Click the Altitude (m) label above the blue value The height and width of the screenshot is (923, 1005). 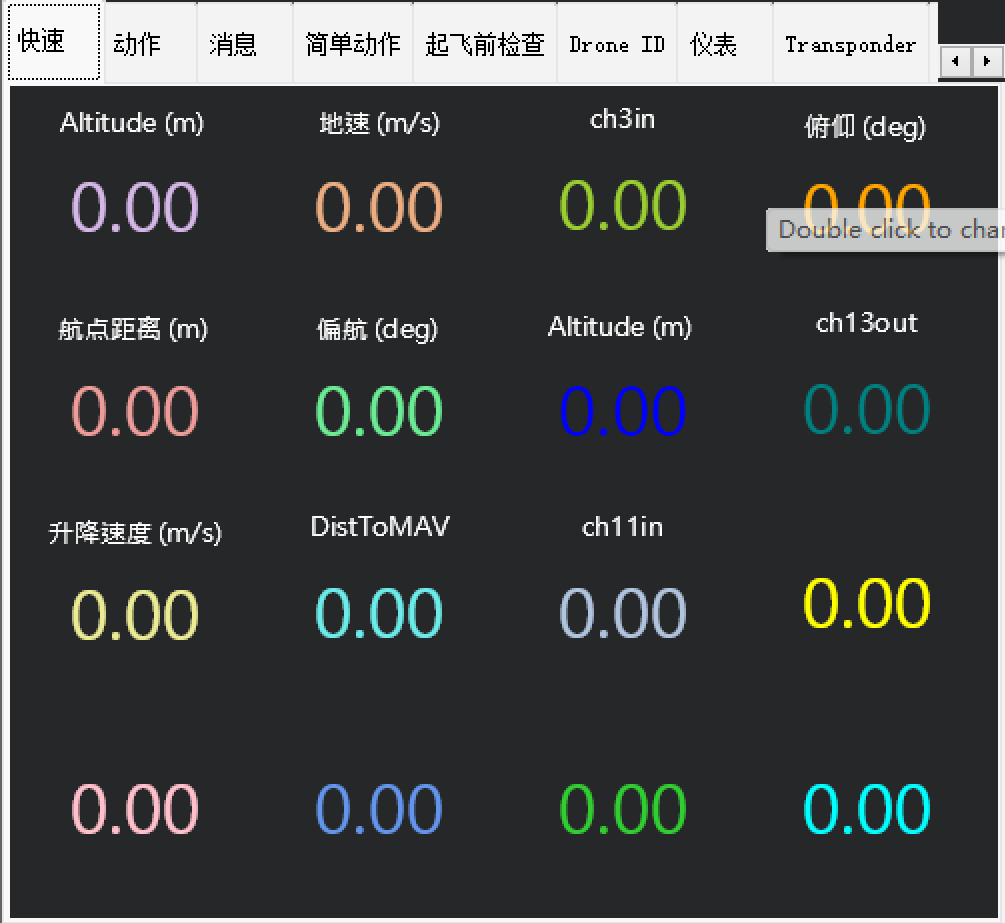(620, 327)
